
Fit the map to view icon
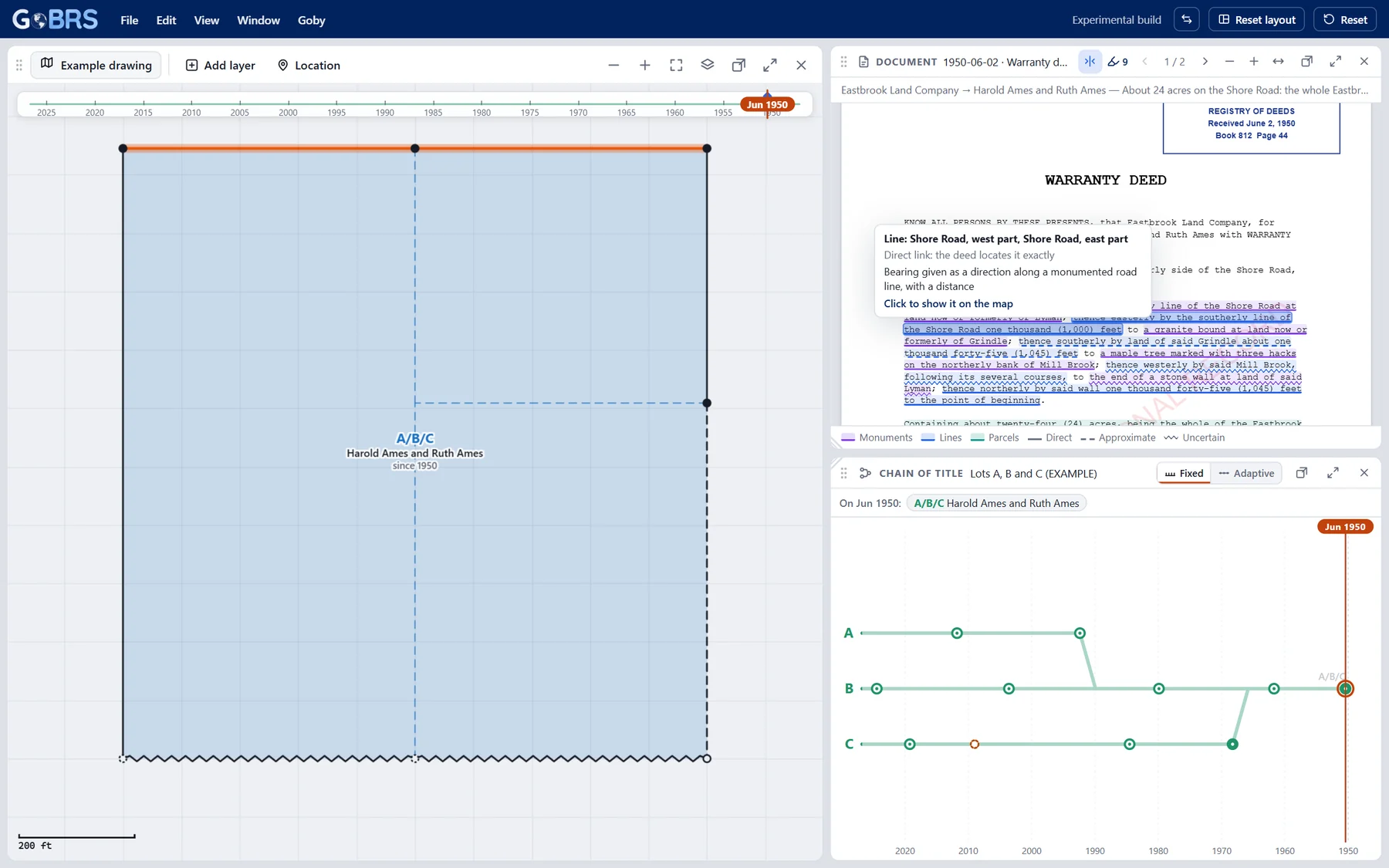pos(676,65)
